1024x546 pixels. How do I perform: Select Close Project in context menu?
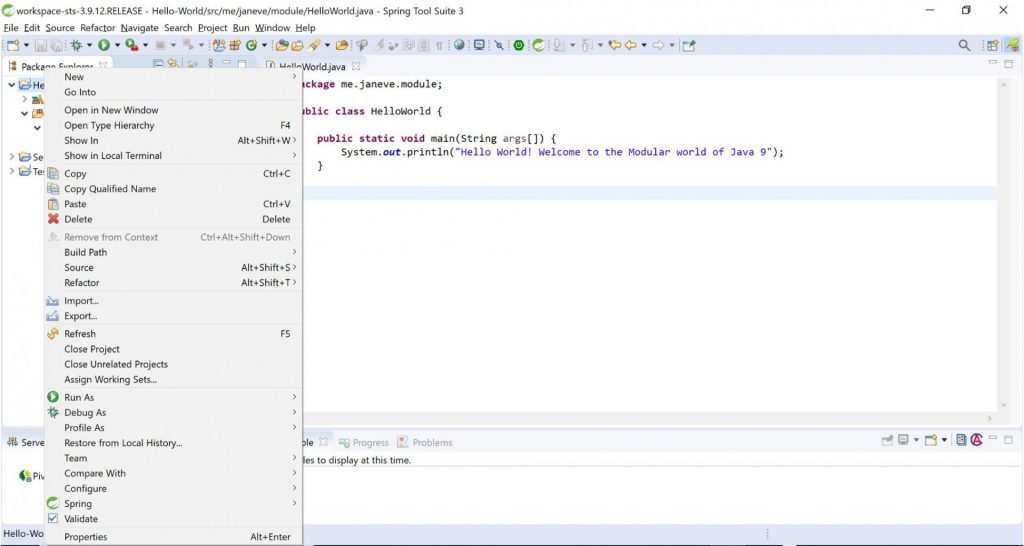tap(173, 349)
